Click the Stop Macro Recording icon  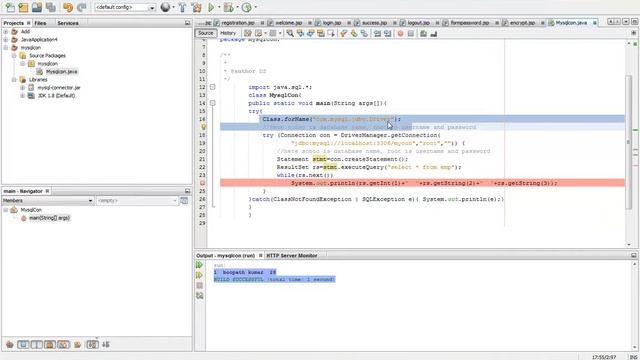(411, 33)
